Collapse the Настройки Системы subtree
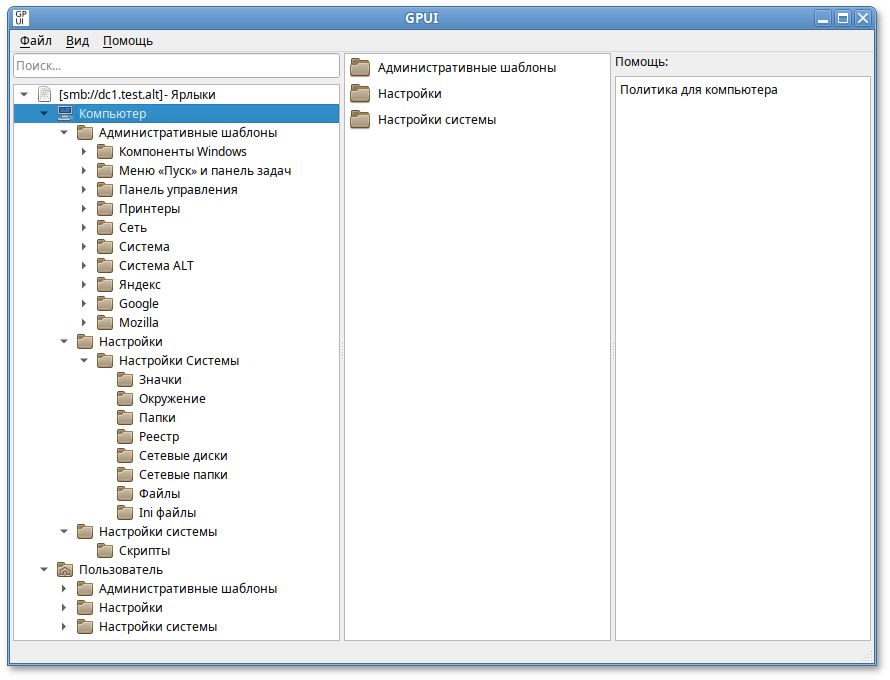Image resolution: width=890 pixels, height=680 pixels. [84, 361]
